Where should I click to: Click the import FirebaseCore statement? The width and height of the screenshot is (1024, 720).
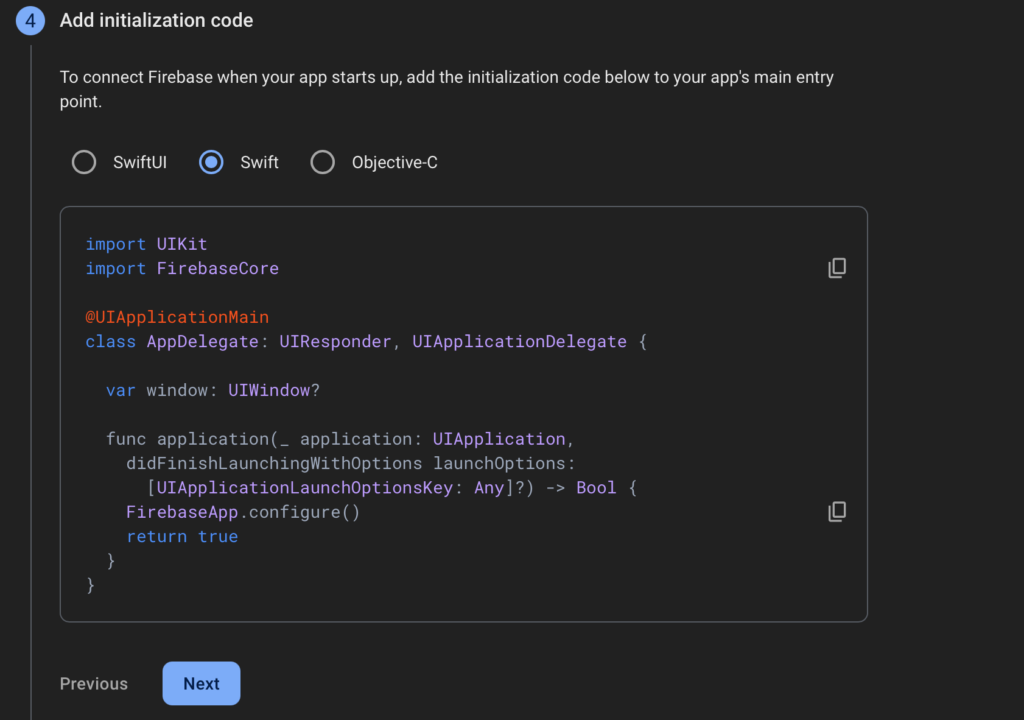182,268
